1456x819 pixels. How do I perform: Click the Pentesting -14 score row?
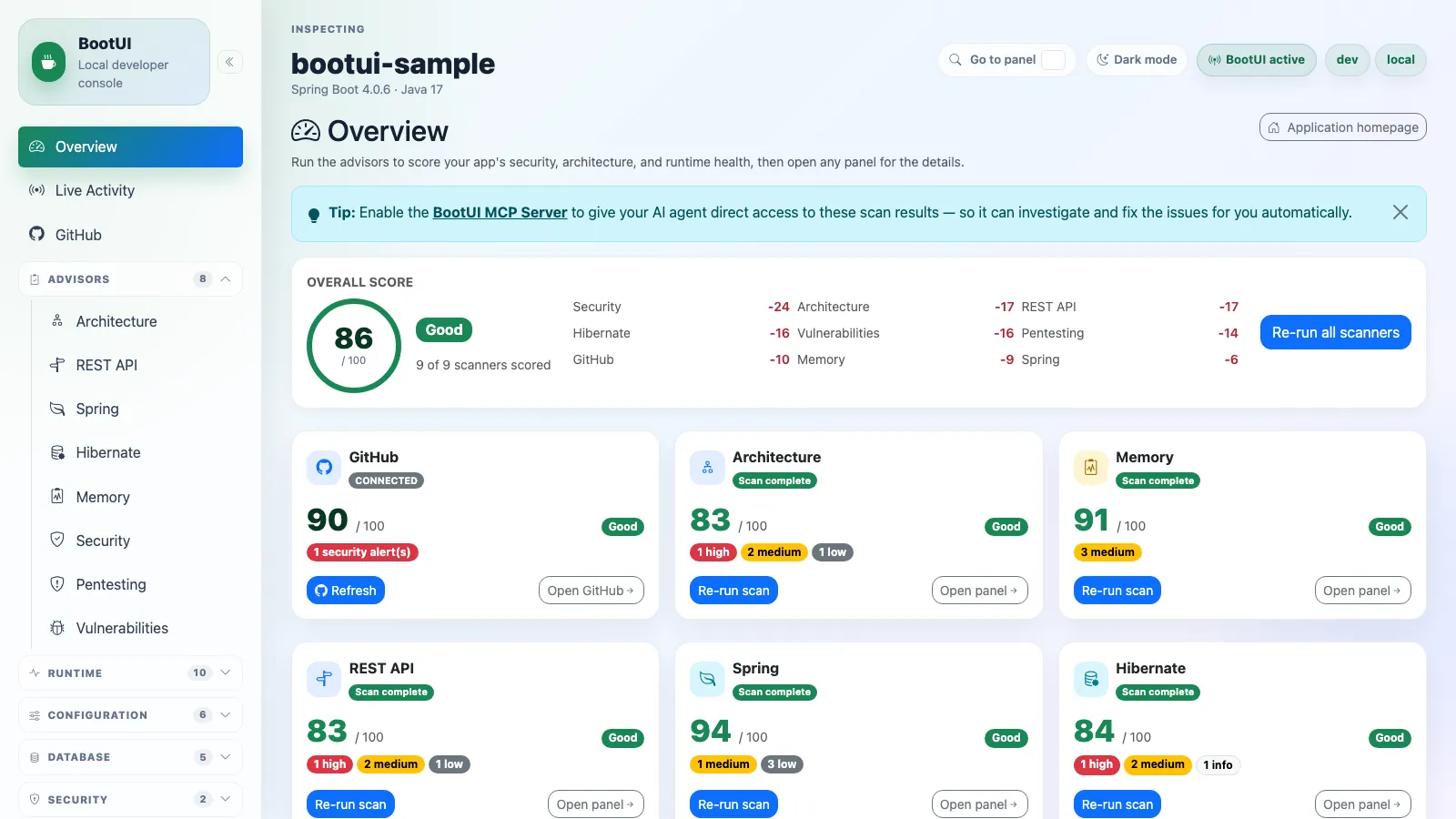tap(1129, 333)
